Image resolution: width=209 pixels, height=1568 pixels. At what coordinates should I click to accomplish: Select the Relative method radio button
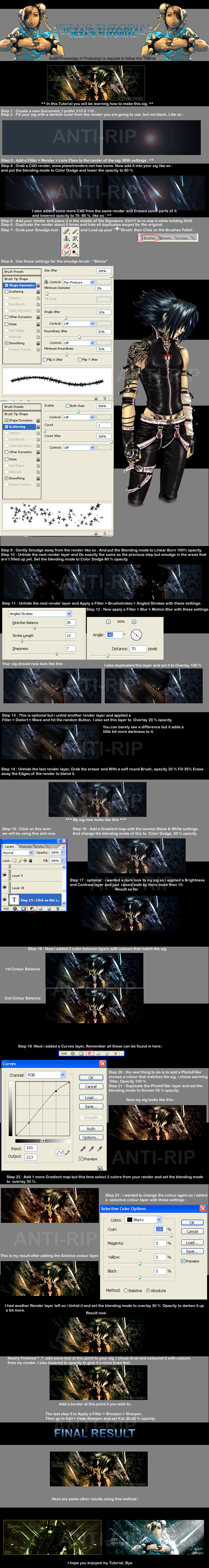(x=126, y=1290)
